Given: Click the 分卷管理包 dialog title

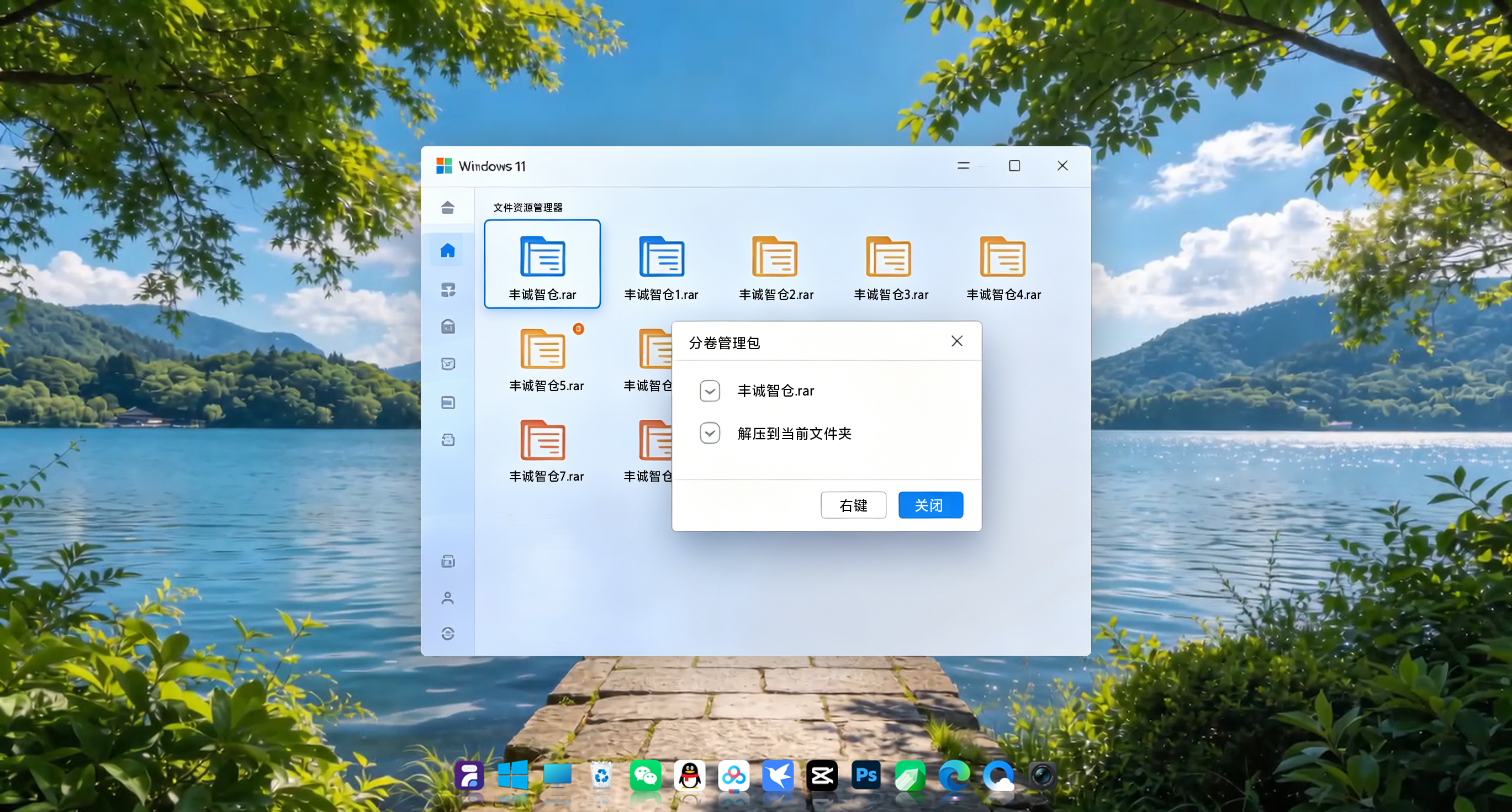Looking at the screenshot, I should click(x=725, y=343).
